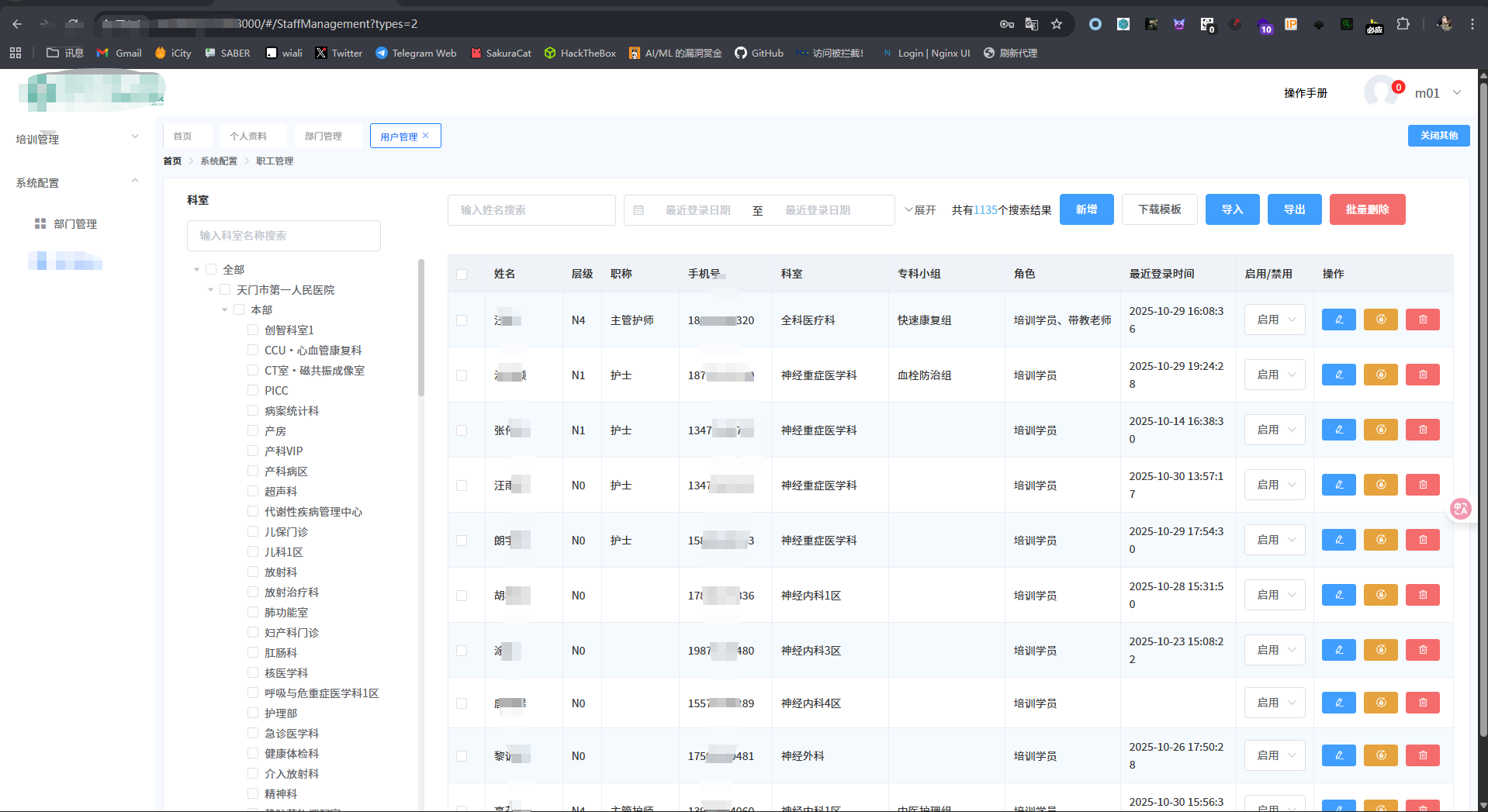This screenshot has height=812, width=1488.
Task: Check the PICC department checkbox
Action: tap(253, 390)
